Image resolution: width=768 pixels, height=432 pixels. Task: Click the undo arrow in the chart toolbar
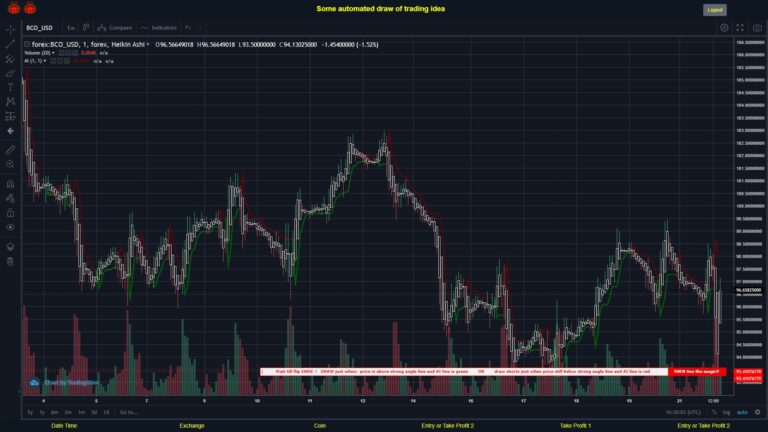click(188, 27)
